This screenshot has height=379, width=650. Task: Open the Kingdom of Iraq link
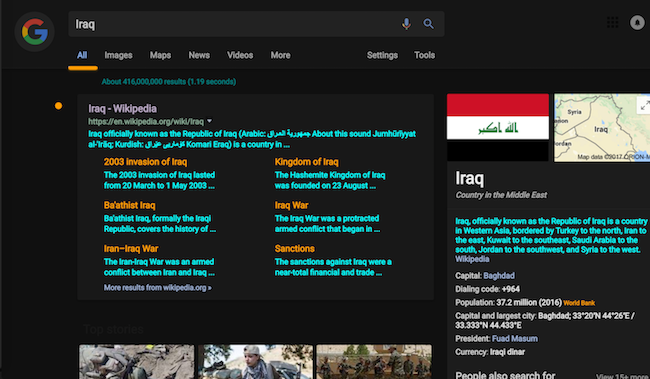pyautogui.click(x=306, y=162)
